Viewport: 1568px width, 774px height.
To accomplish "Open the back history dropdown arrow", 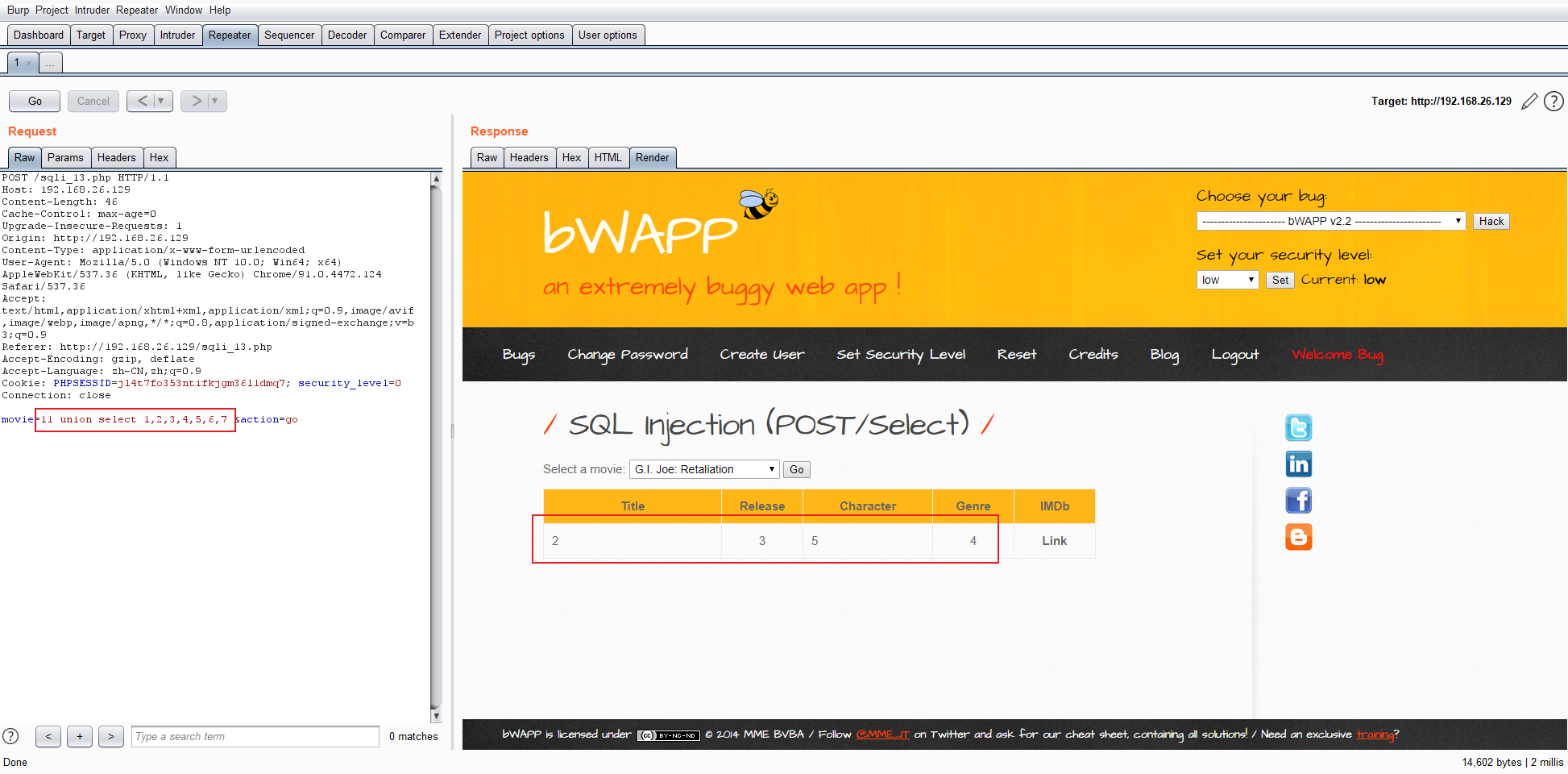I will 161,101.
